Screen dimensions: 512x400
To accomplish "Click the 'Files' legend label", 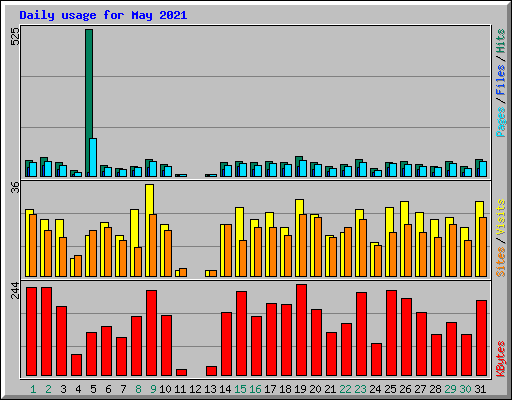I will 501,79.
